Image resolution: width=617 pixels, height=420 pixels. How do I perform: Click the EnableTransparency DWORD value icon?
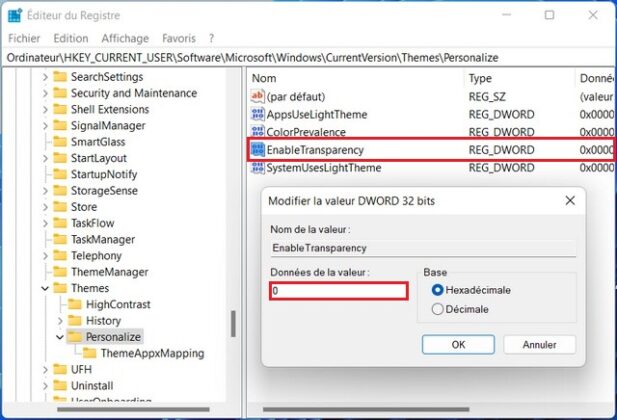[258, 150]
